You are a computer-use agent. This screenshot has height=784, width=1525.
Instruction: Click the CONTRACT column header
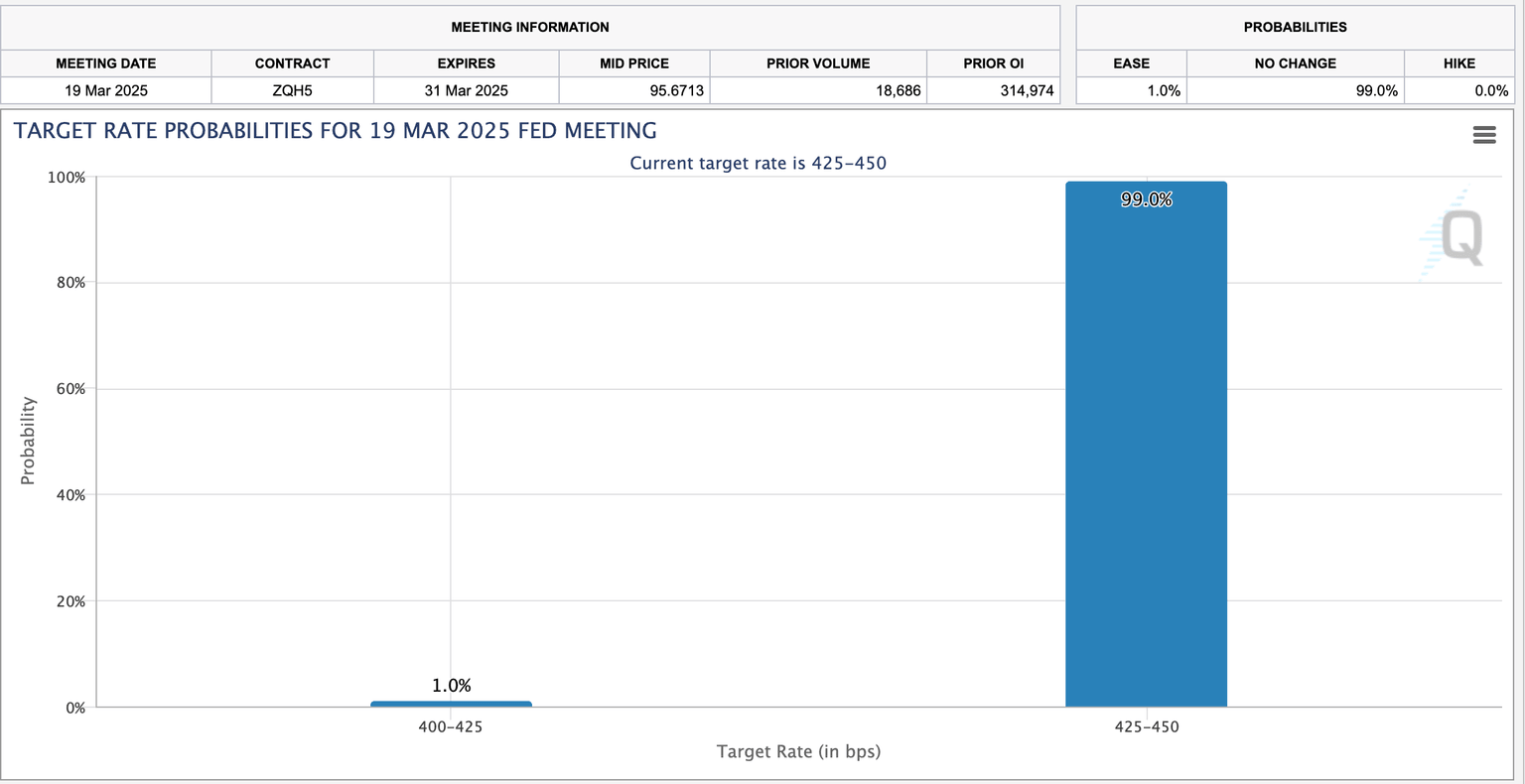(292, 63)
